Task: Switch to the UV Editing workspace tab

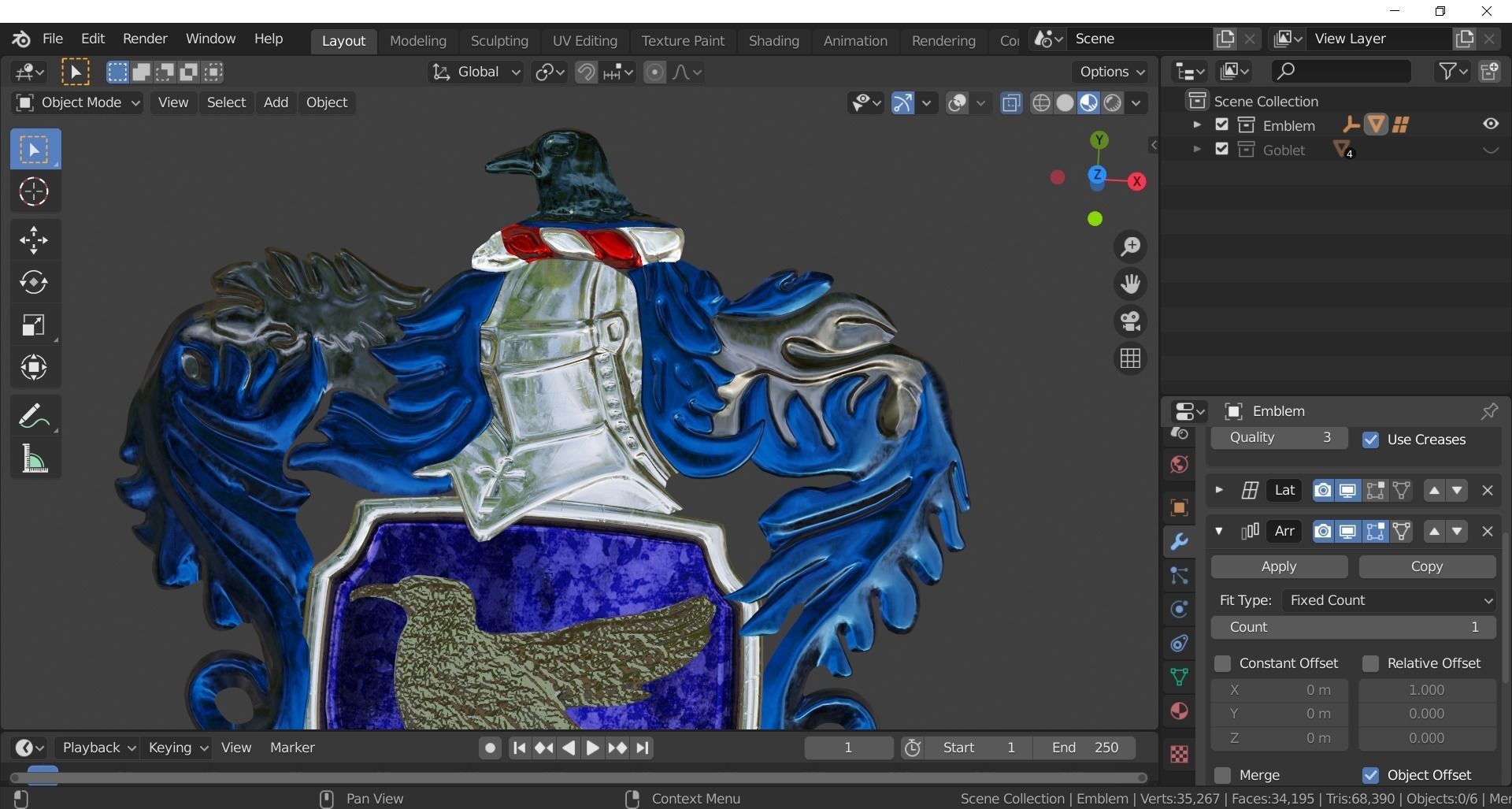Action: click(x=584, y=41)
